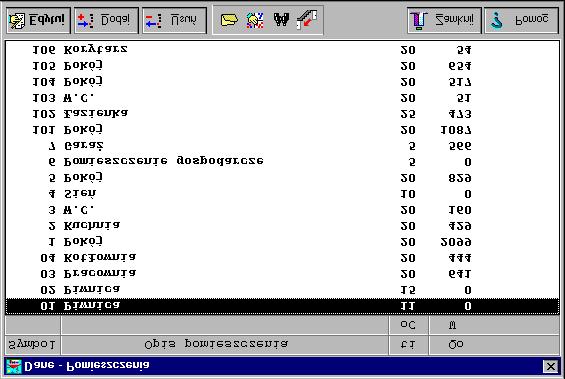Click the value 517 in row 104
Viewport: 565px width, 379px height.
[460, 82]
